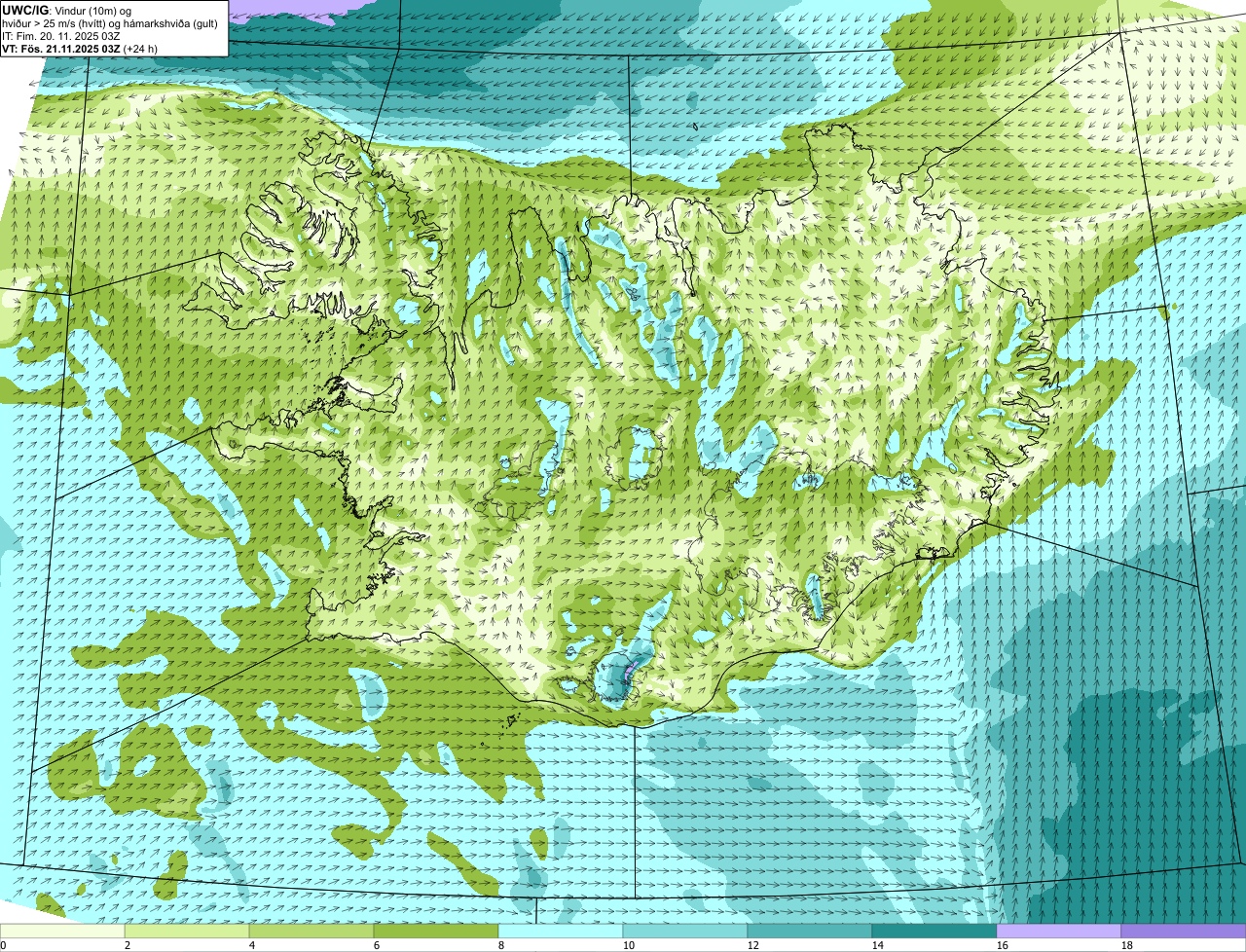Image resolution: width=1246 pixels, height=952 pixels.
Task: Select the light green 2–4 m/s color swatch
Action: (x=187, y=932)
